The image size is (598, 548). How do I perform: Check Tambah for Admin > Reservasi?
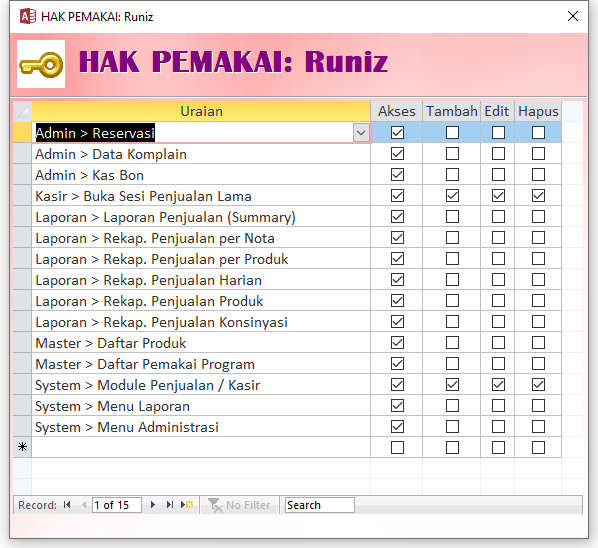452,133
